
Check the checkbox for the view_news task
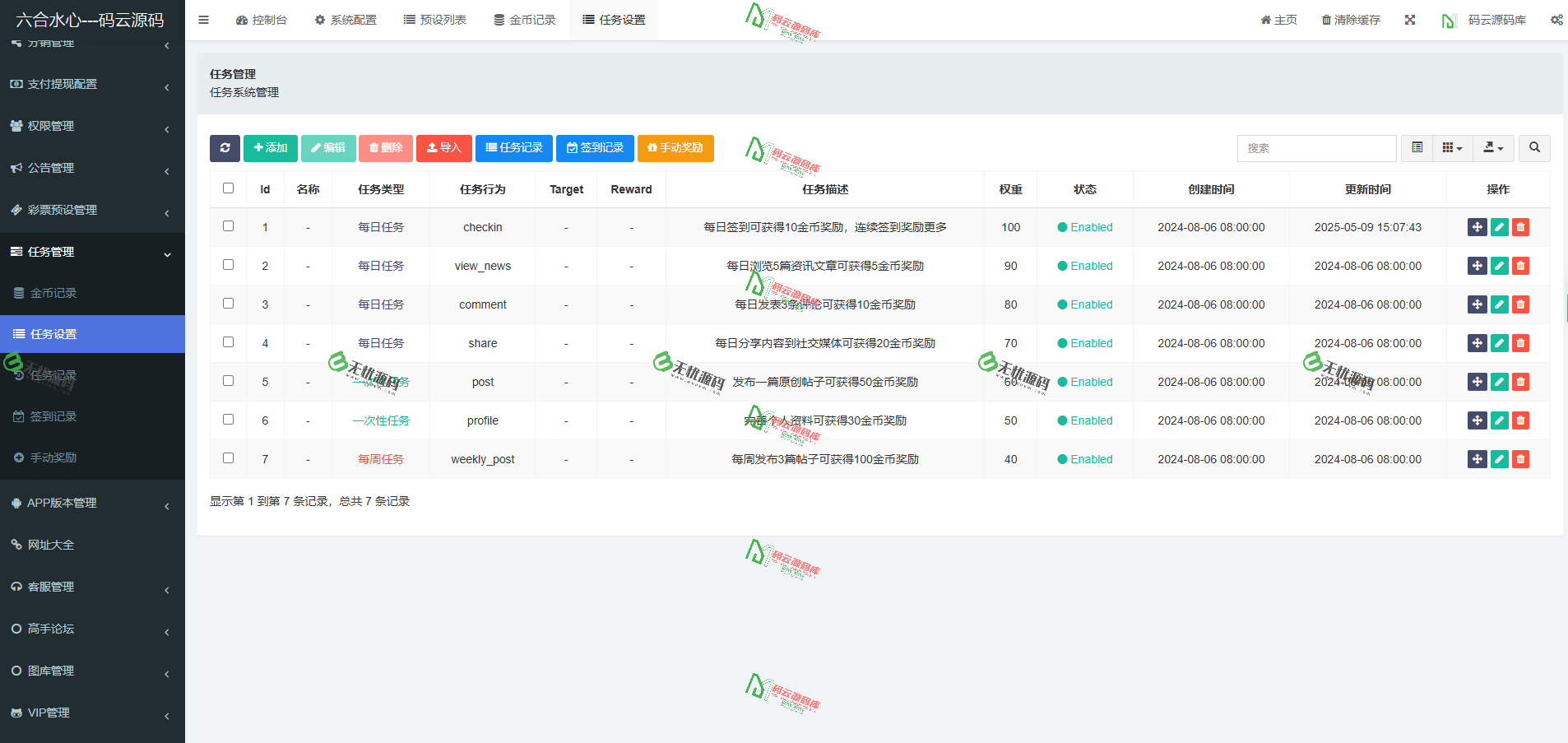(228, 264)
